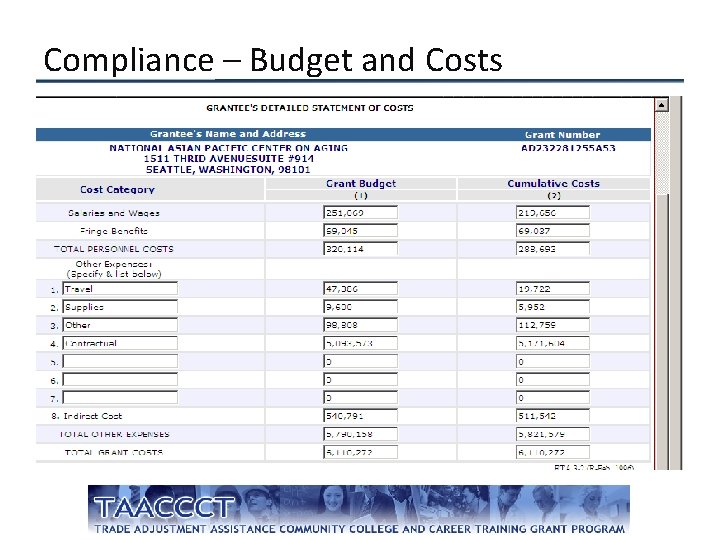Screen dimensions: 720x540
Task: Click the Cost Category column header
Action: (x=117, y=189)
